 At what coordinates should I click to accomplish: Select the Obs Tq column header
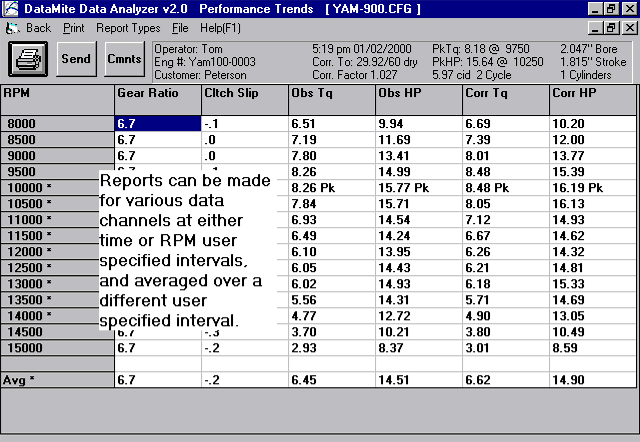(332, 100)
